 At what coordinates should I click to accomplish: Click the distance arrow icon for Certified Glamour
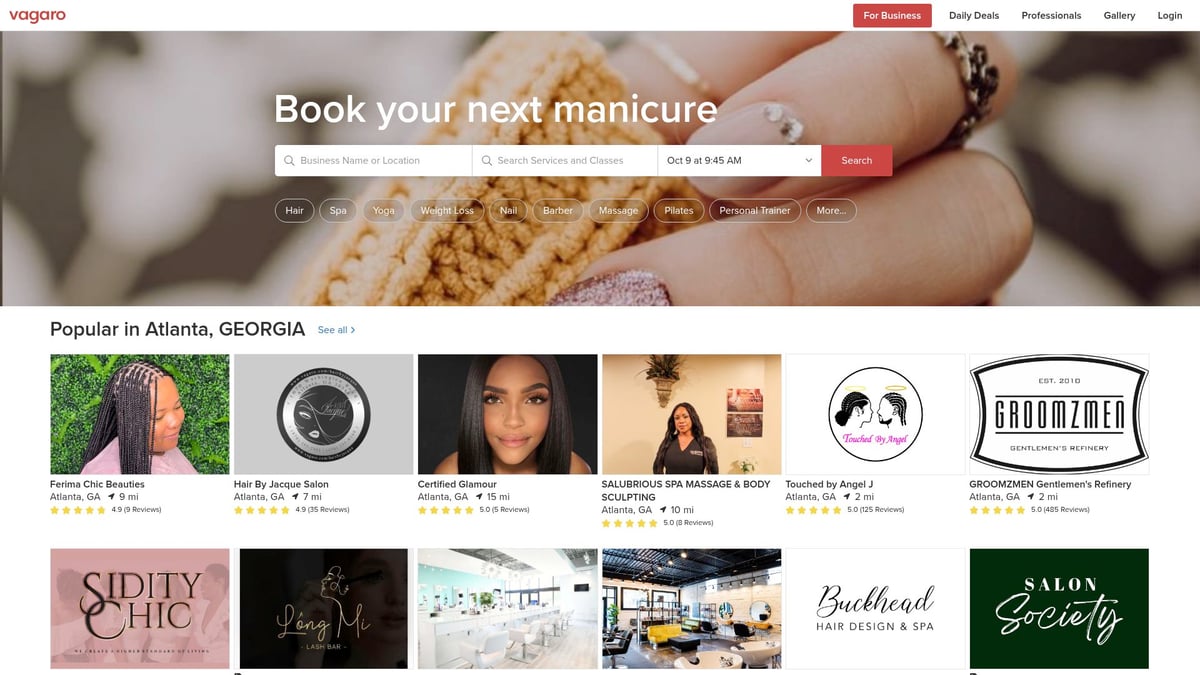point(478,497)
